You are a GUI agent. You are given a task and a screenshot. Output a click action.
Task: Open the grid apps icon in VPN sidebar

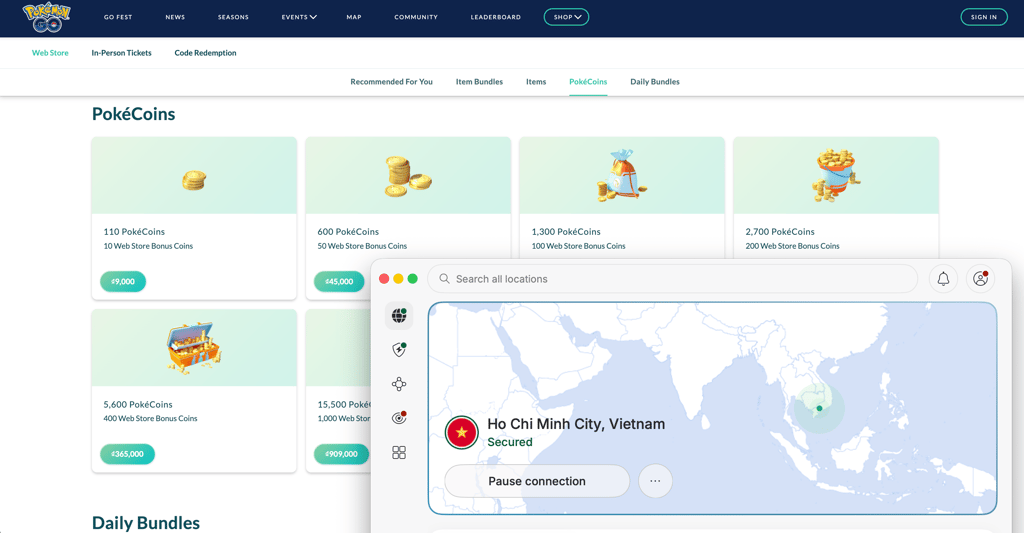pyautogui.click(x=399, y=453)
